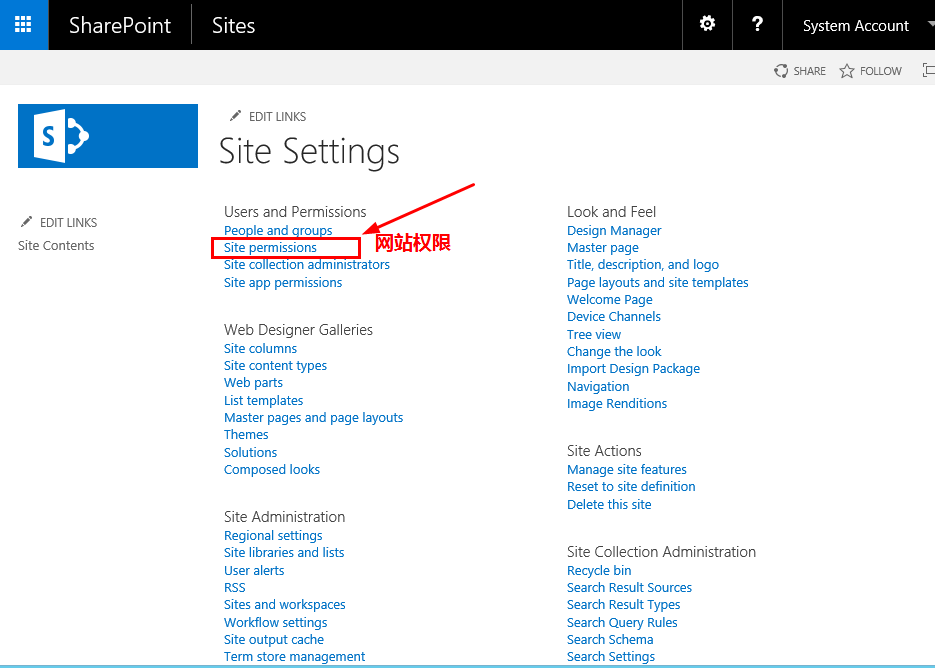Open Term store management
Viewport: 935px width, 668px height.
295,657
